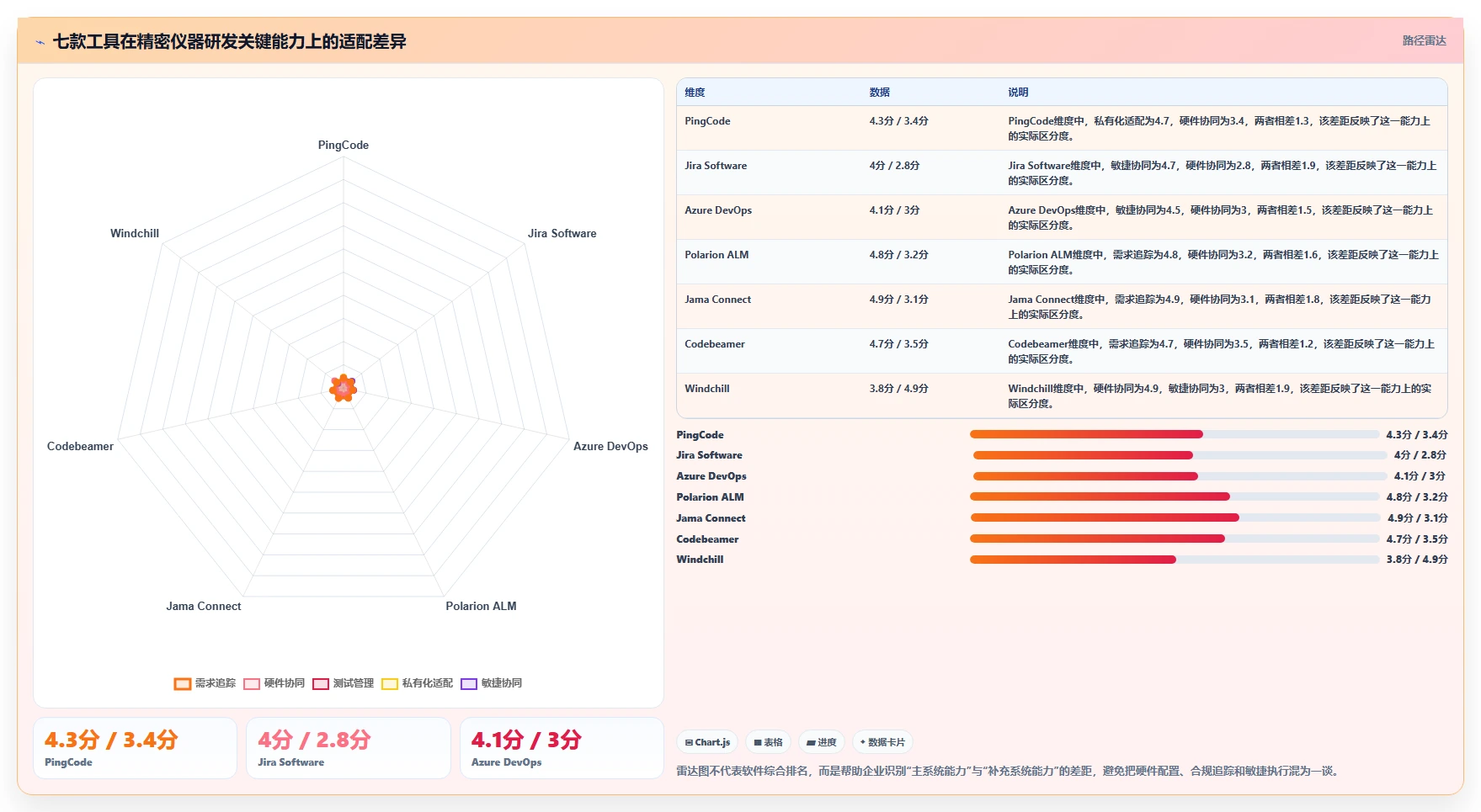This screenshot has height=812, width=1481.
Task: Click the 表格 tag chip
Action: [x=768, y=742]
